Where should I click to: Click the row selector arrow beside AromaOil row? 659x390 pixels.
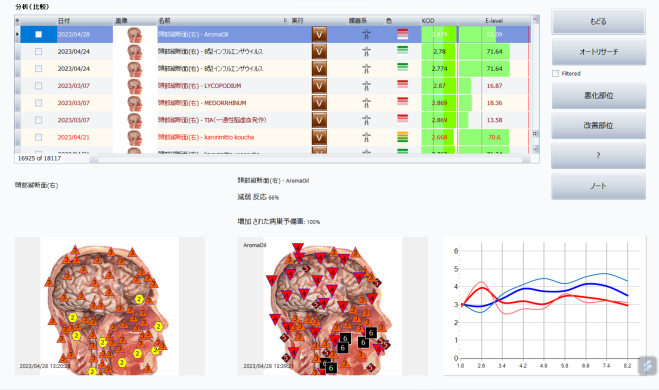tap(17, 34)
